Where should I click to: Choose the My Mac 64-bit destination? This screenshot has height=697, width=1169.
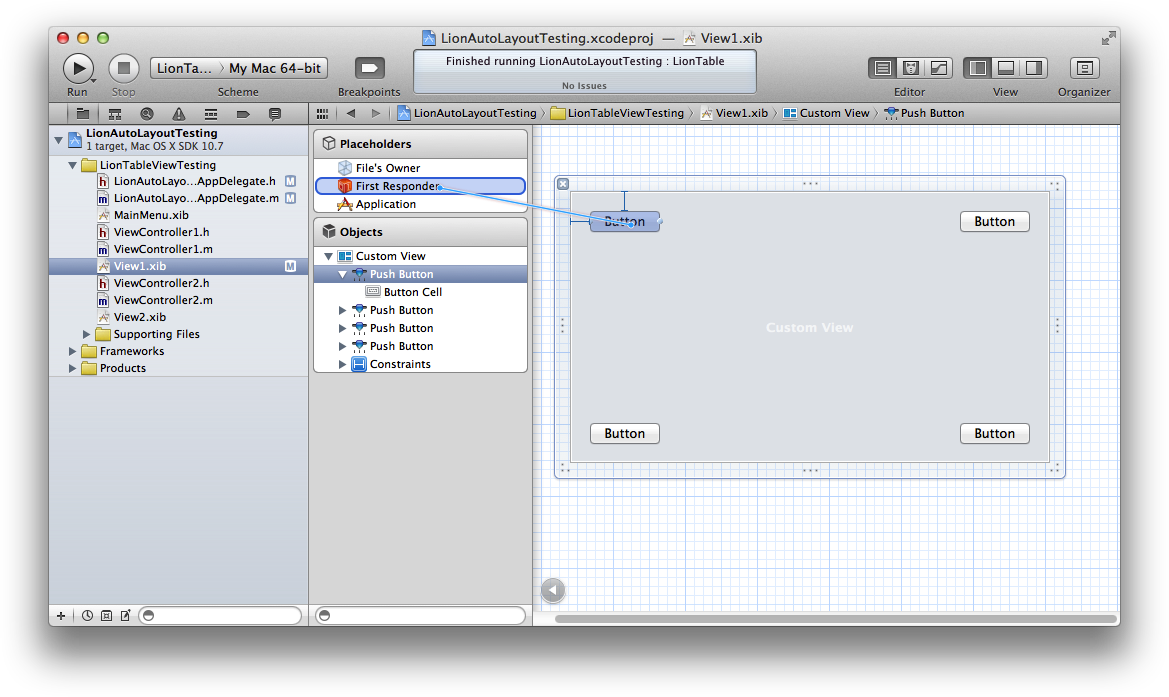(275, 68)
